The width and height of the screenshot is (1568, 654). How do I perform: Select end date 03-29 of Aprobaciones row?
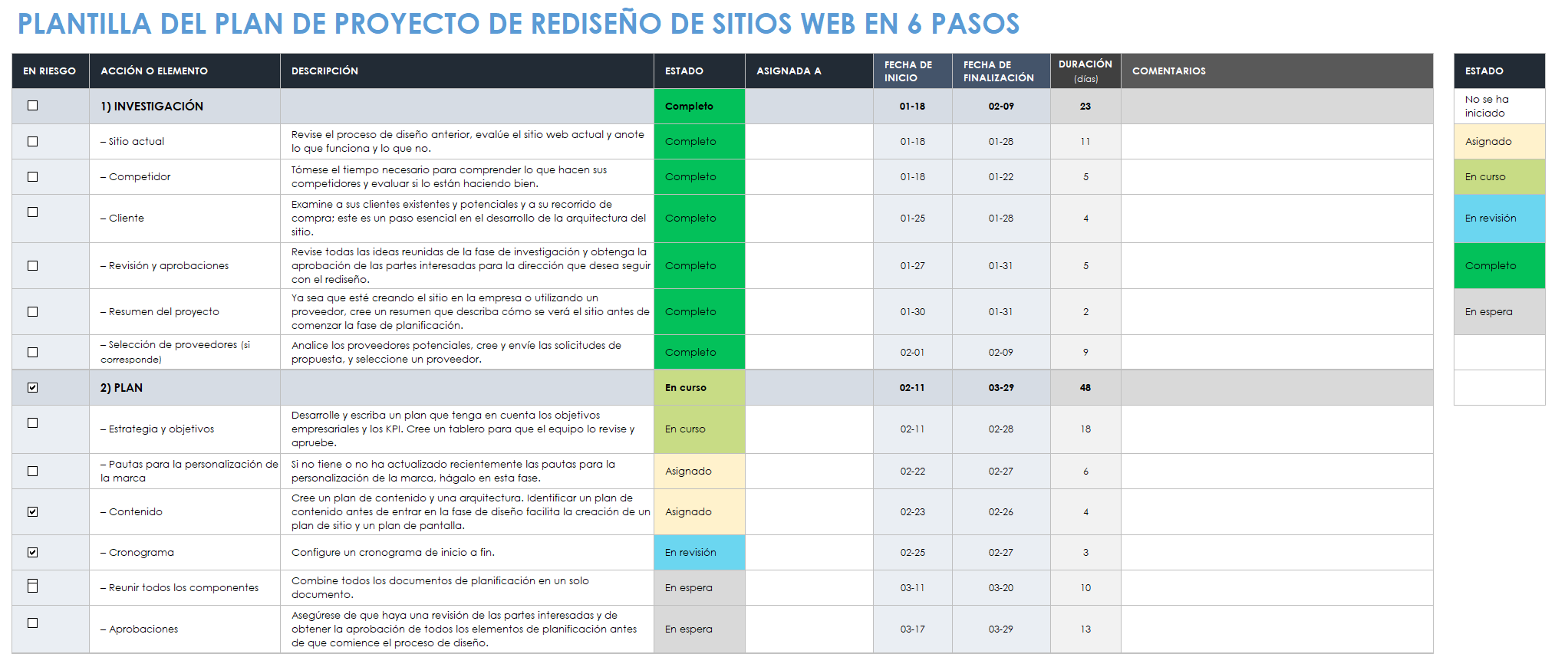point(1001,629)
